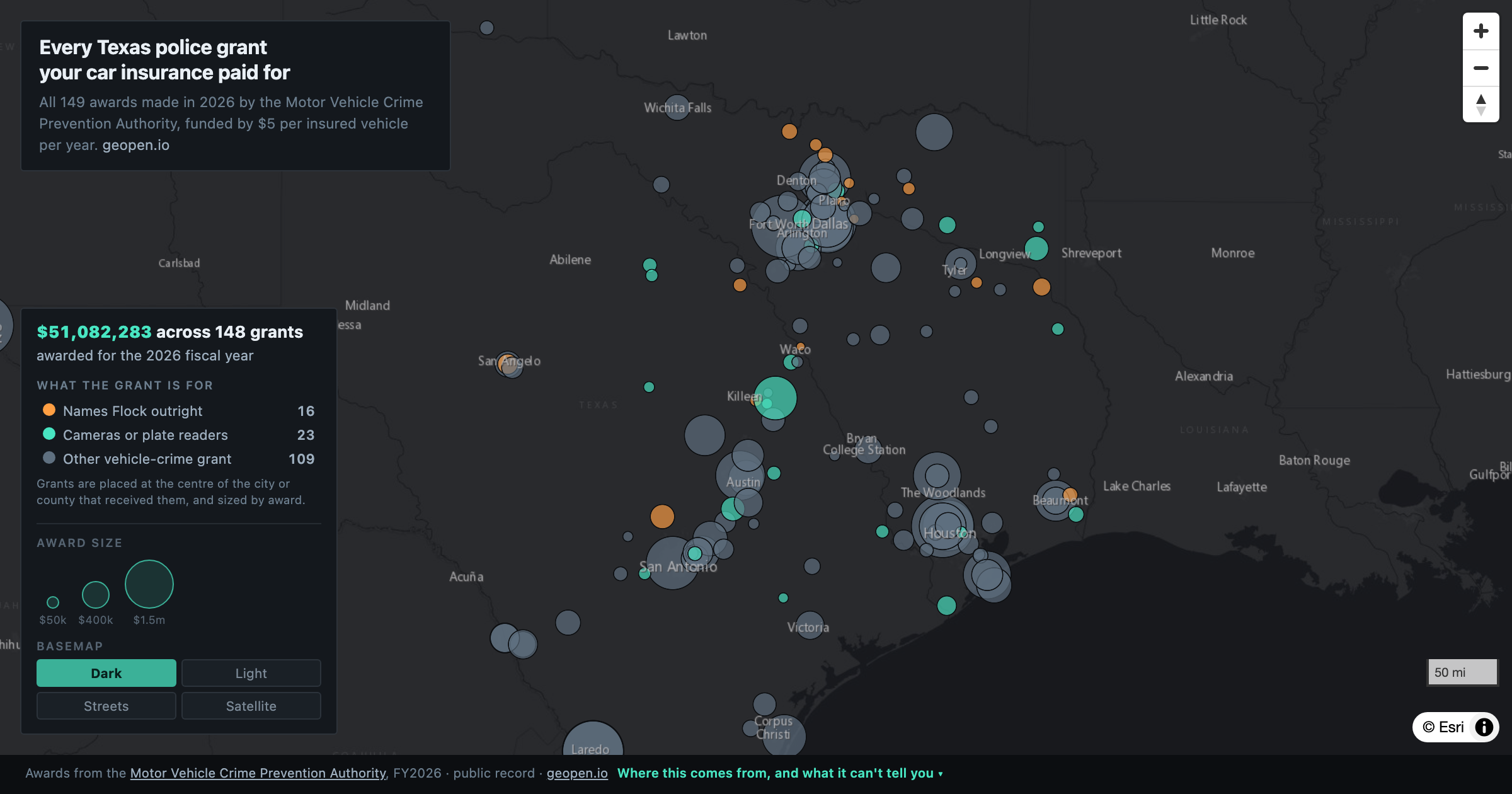1512x794 pixels.
Task: Click the teal cameras legend swatch
Action: (49, 434)
